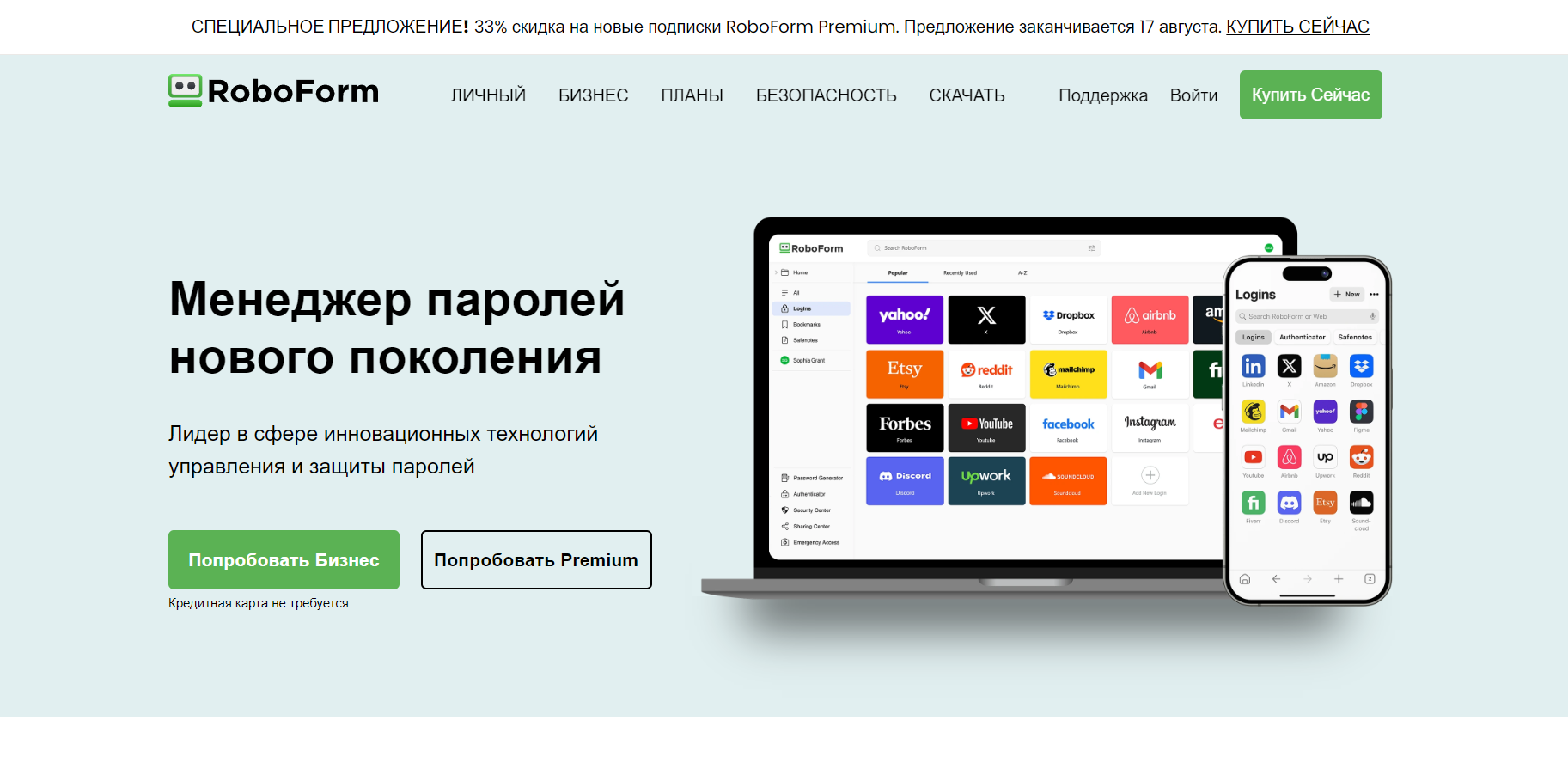Tap the plus icon in the phone bottom bar
This screenshot has width=1568, height=763.
pyautogui.click(x=1339, y=579)
